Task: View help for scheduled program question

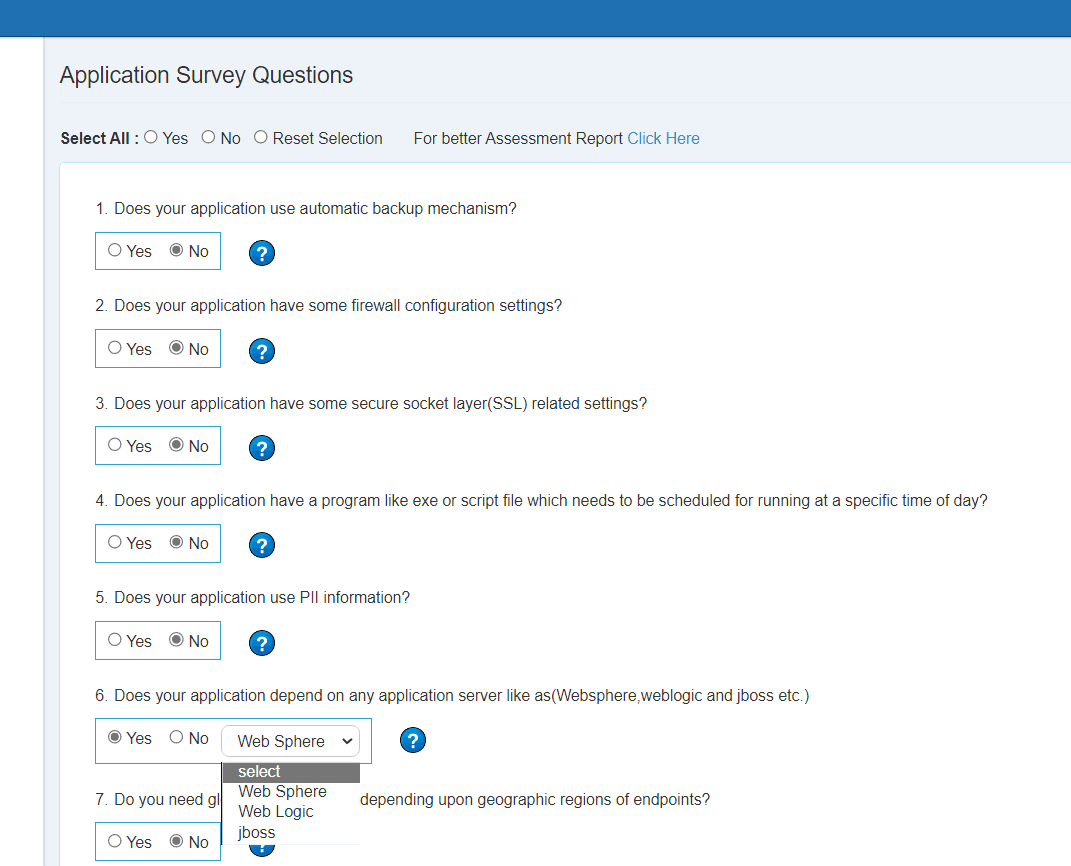Action: click(x=262, y=545)
